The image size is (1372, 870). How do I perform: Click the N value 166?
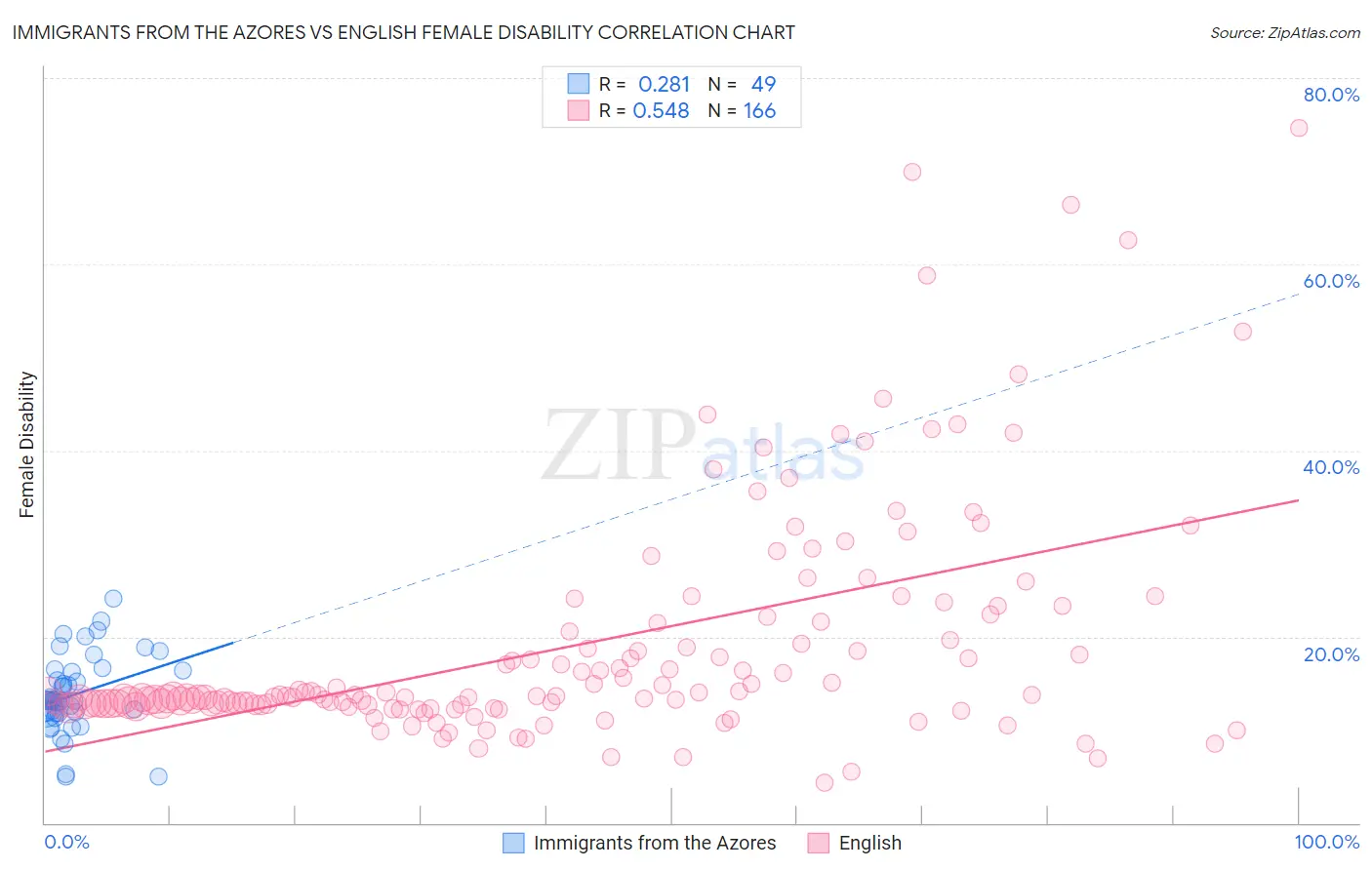pos(759,110)
